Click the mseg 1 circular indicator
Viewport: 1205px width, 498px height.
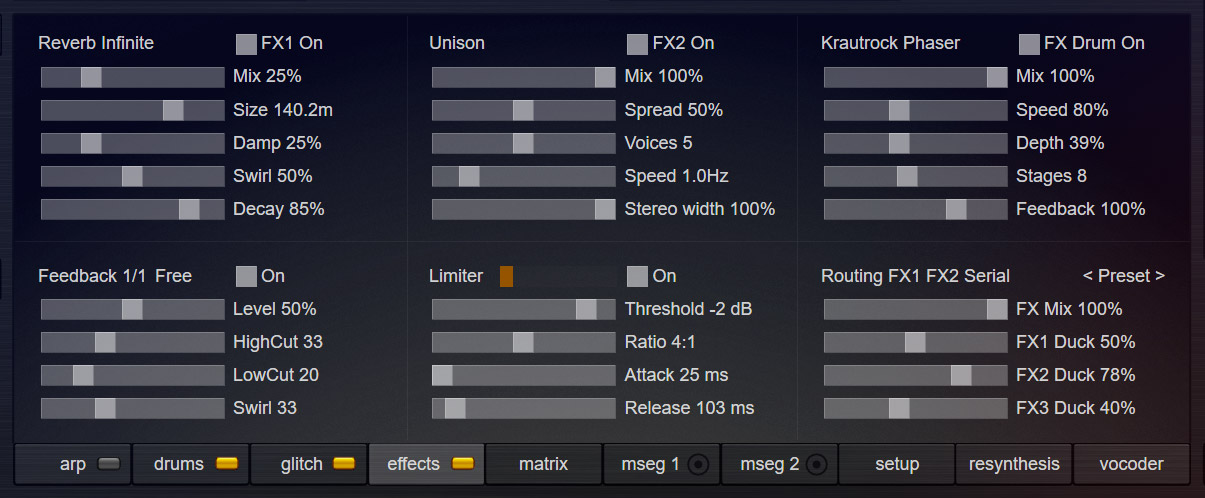pyautogui.click(x=699, y=464)
